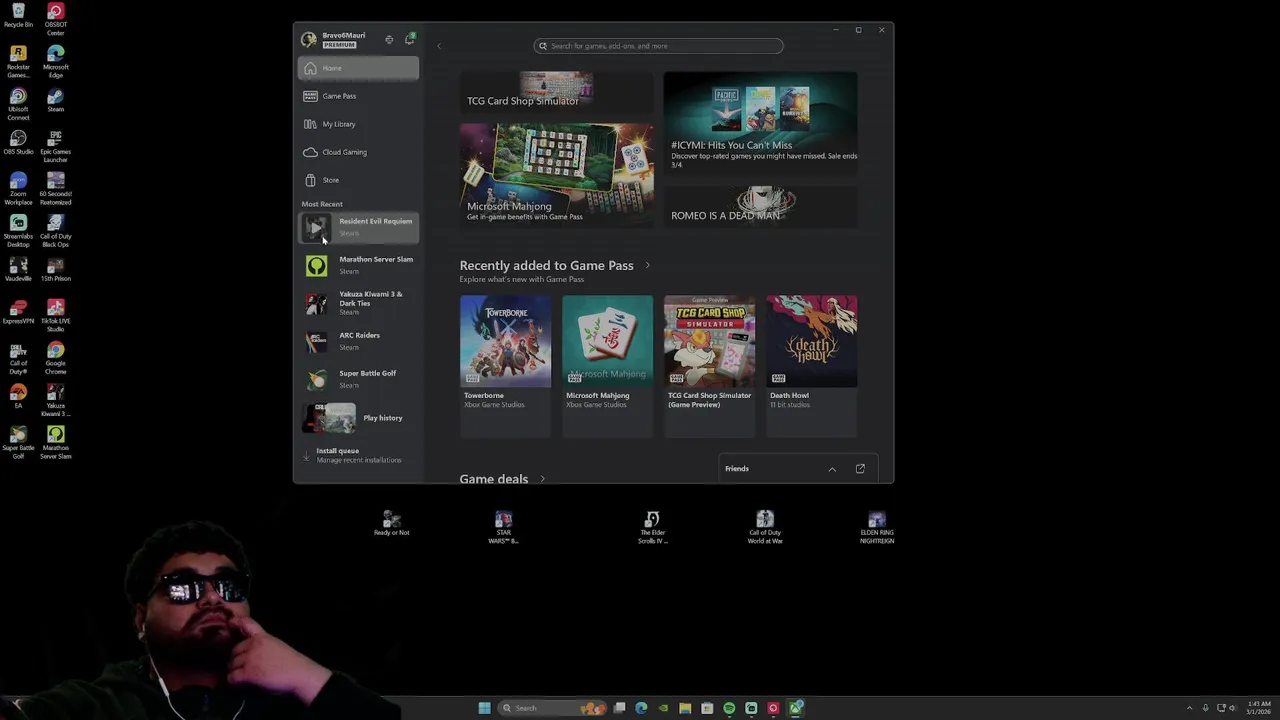Open the Bravo6Mauri profile avatar
Image resolution: width=1280 pixels, height=720 pixels.
click(x=309, y=40)
